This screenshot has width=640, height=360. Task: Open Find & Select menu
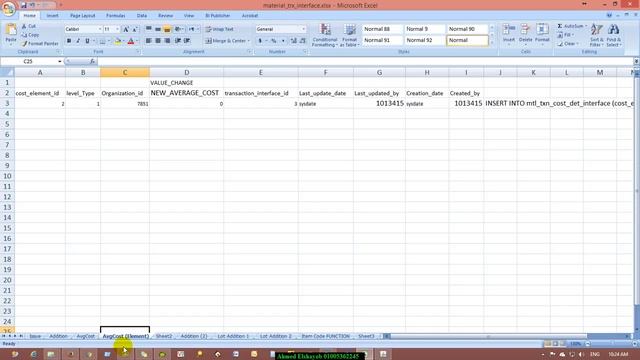[x=613, y=35]
